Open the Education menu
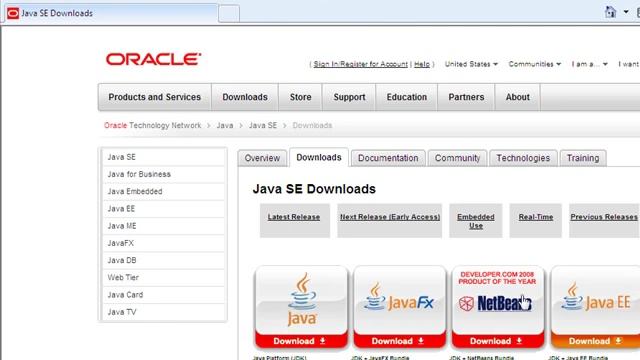This screenshot has width=640, height=360. click(x=407, y=97)
